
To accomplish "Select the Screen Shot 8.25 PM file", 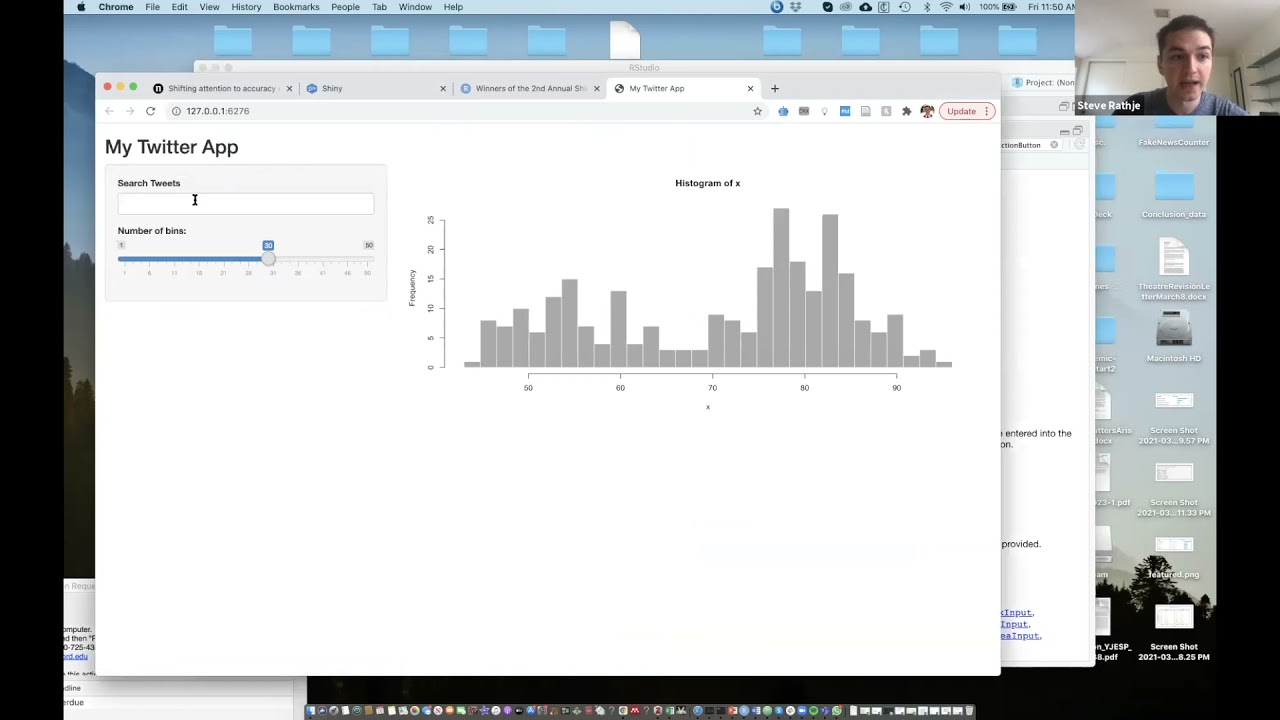I will [x=1174, y=634].
